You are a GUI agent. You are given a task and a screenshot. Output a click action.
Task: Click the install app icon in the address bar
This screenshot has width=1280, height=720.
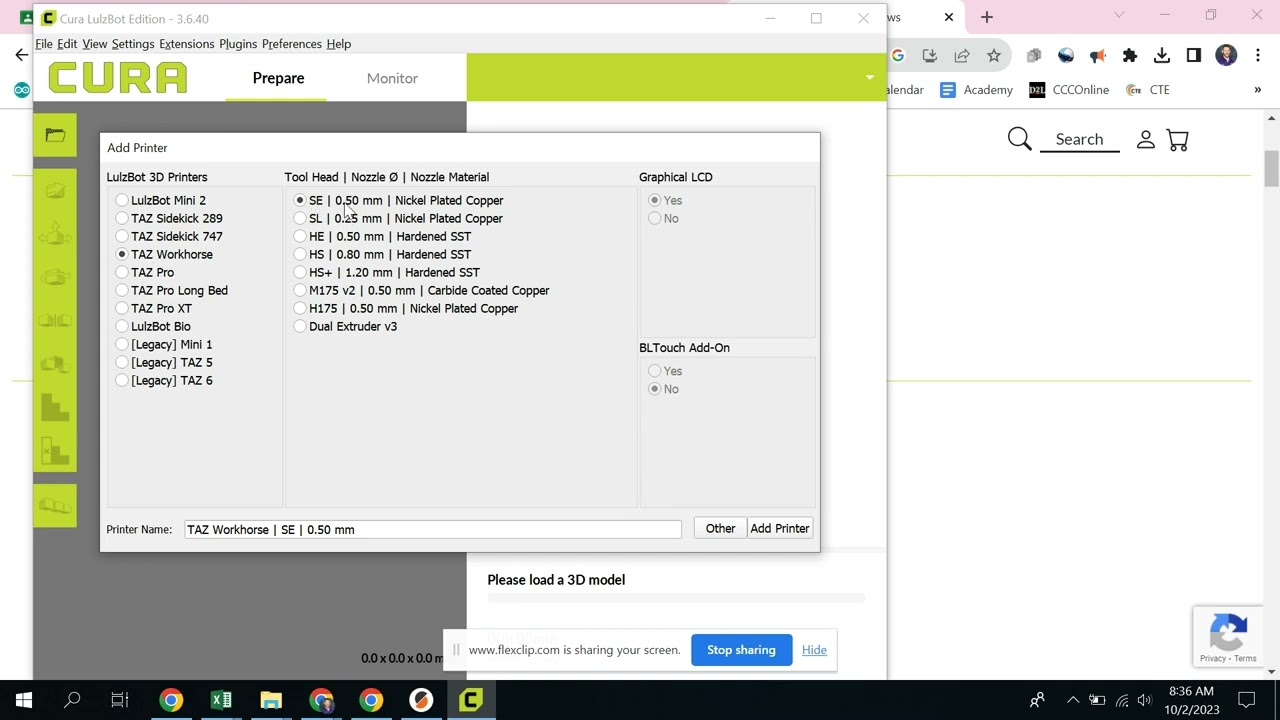point(930,56)
